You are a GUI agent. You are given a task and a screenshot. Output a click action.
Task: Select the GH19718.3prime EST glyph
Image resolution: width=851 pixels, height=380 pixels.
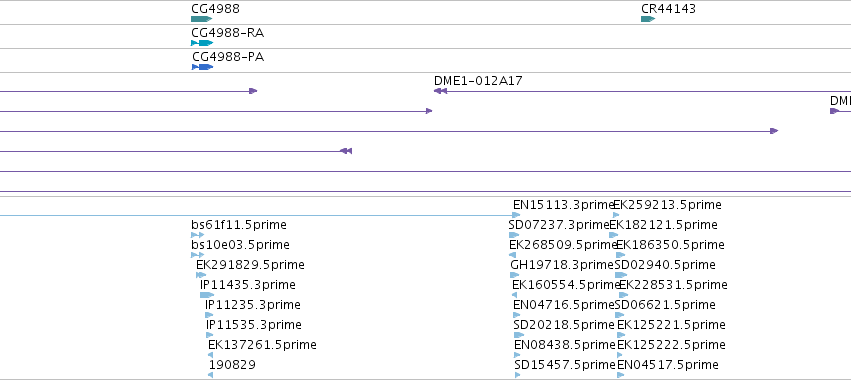515,275
